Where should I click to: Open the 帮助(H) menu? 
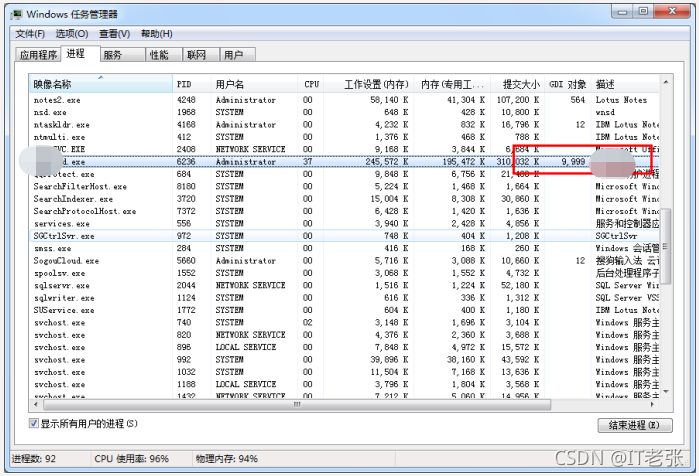[x=156, y=34]
